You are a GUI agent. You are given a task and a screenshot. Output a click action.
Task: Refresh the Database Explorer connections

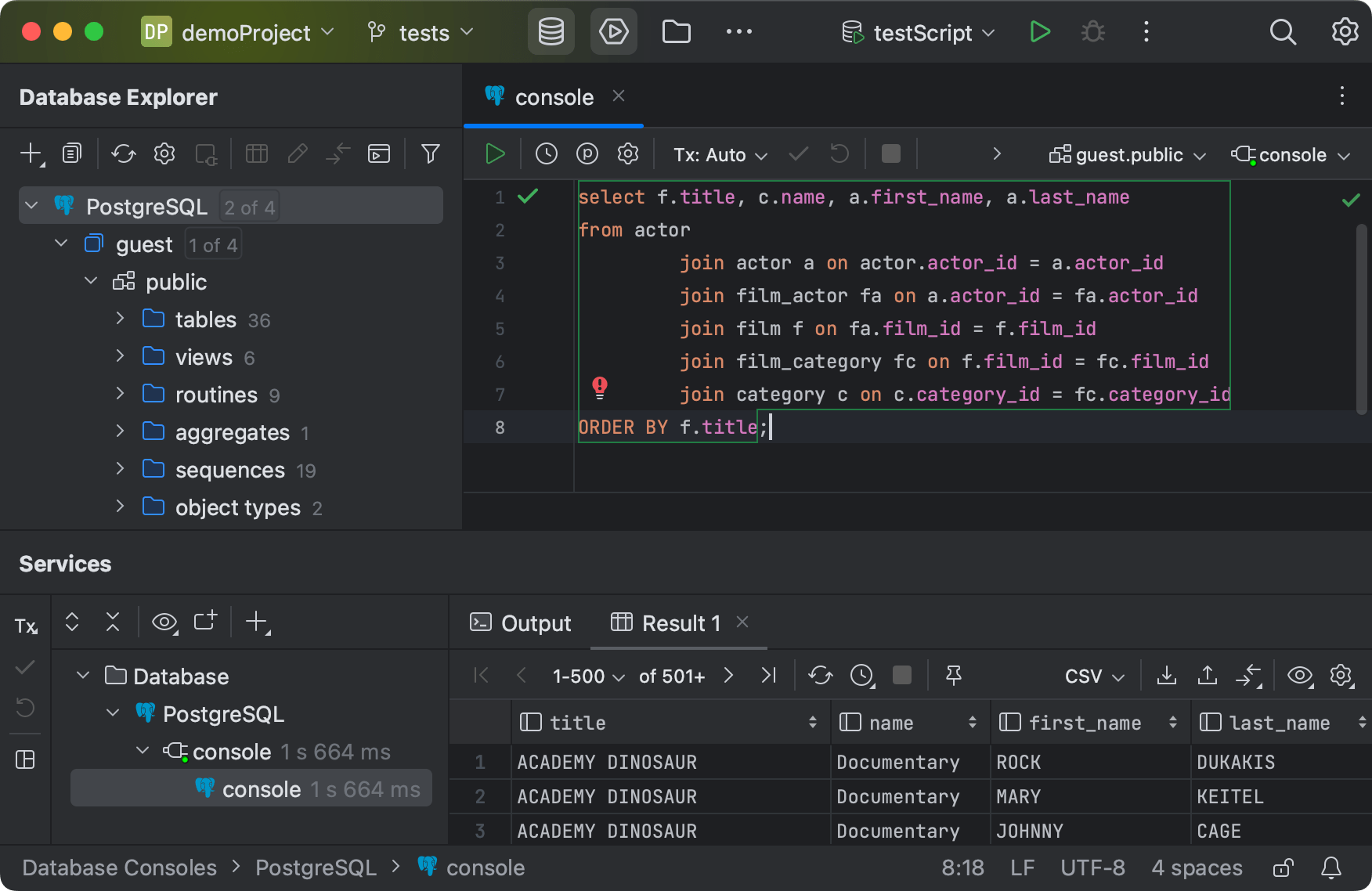click(x=123, y=153)
